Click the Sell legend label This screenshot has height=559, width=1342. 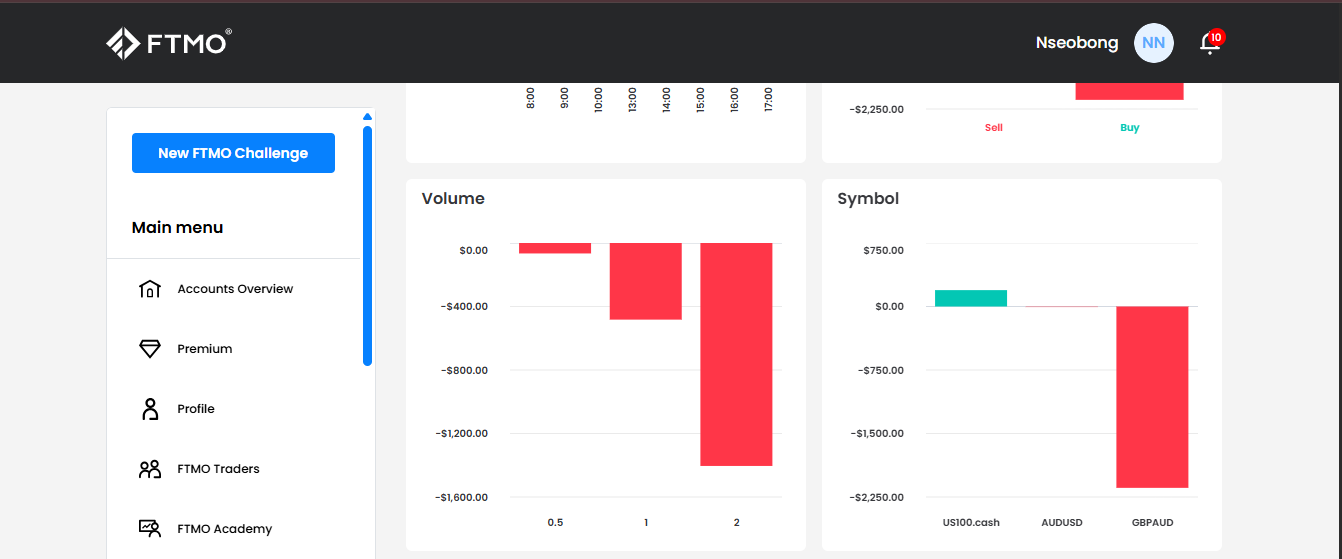click(993, 128)
